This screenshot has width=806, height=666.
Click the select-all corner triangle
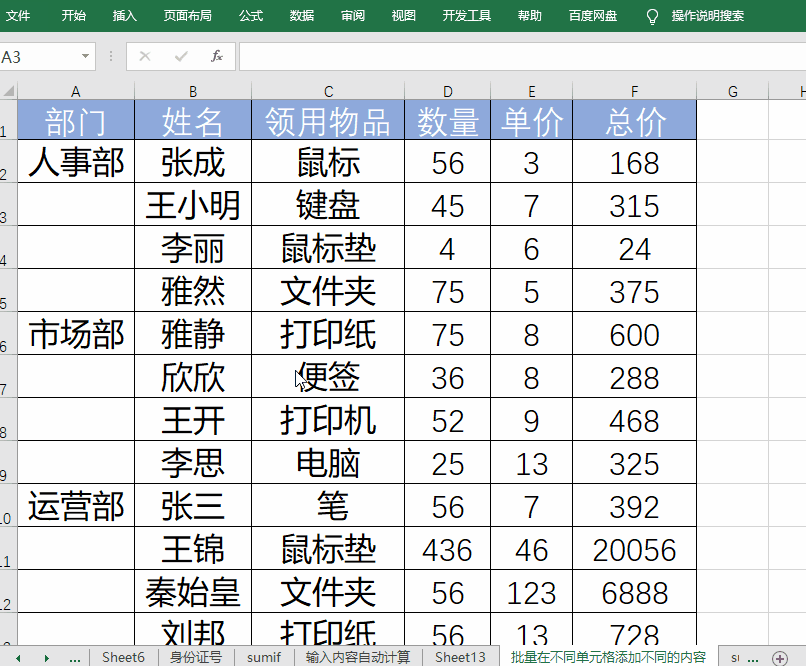tap(9, 91)
